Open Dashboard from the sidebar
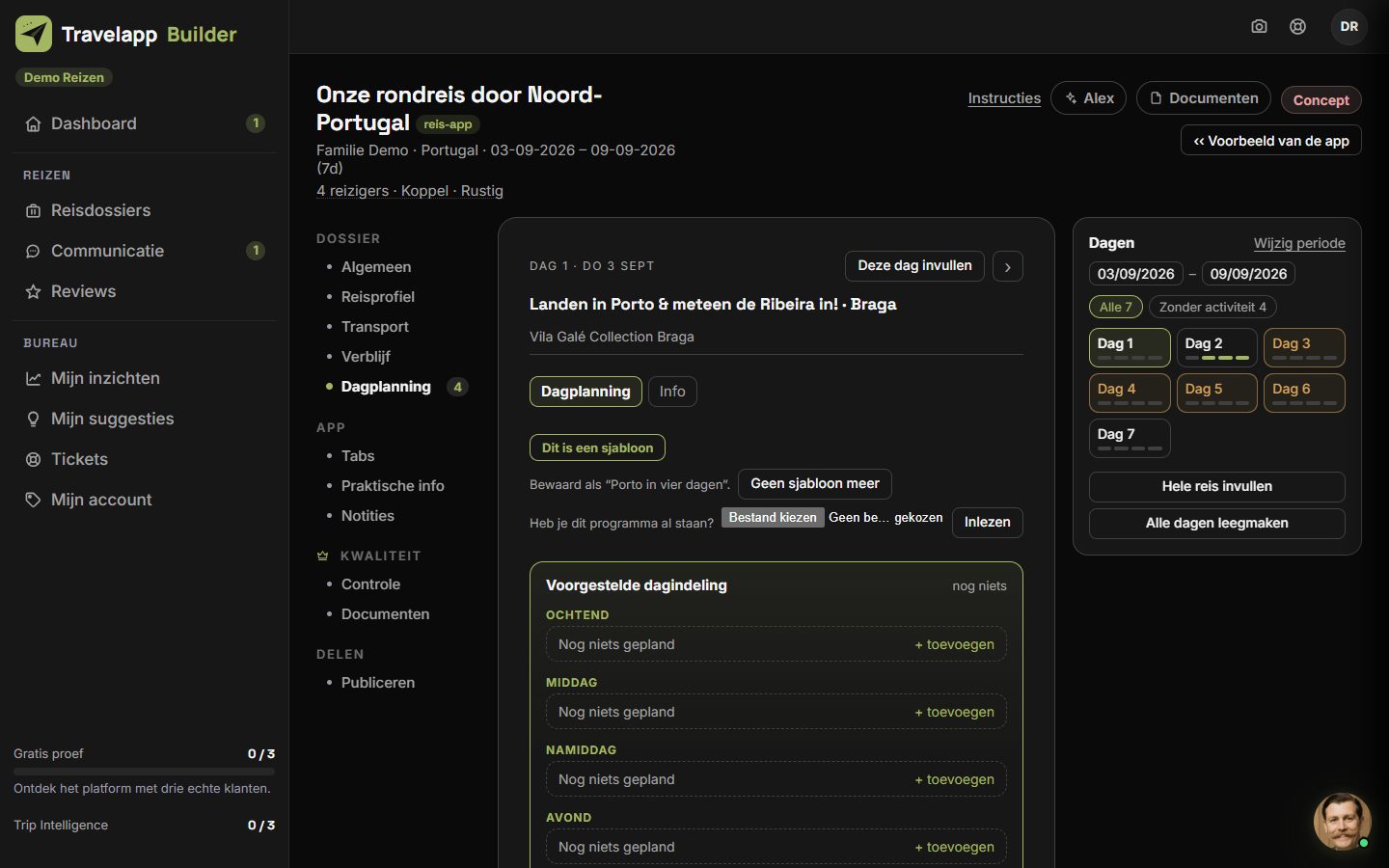Image resolution: width=1389 pixels, height=868 pixels. [x=145, y=123]
